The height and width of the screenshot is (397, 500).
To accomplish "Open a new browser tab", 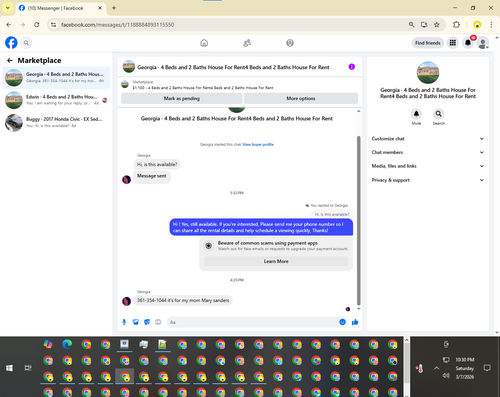I will coord(114,8).
